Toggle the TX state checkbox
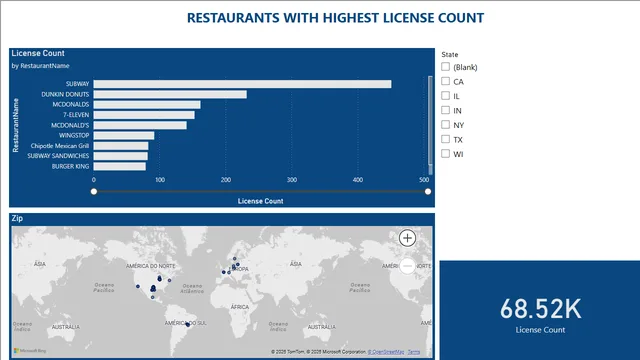640x360 pixels. coord(445,139)
